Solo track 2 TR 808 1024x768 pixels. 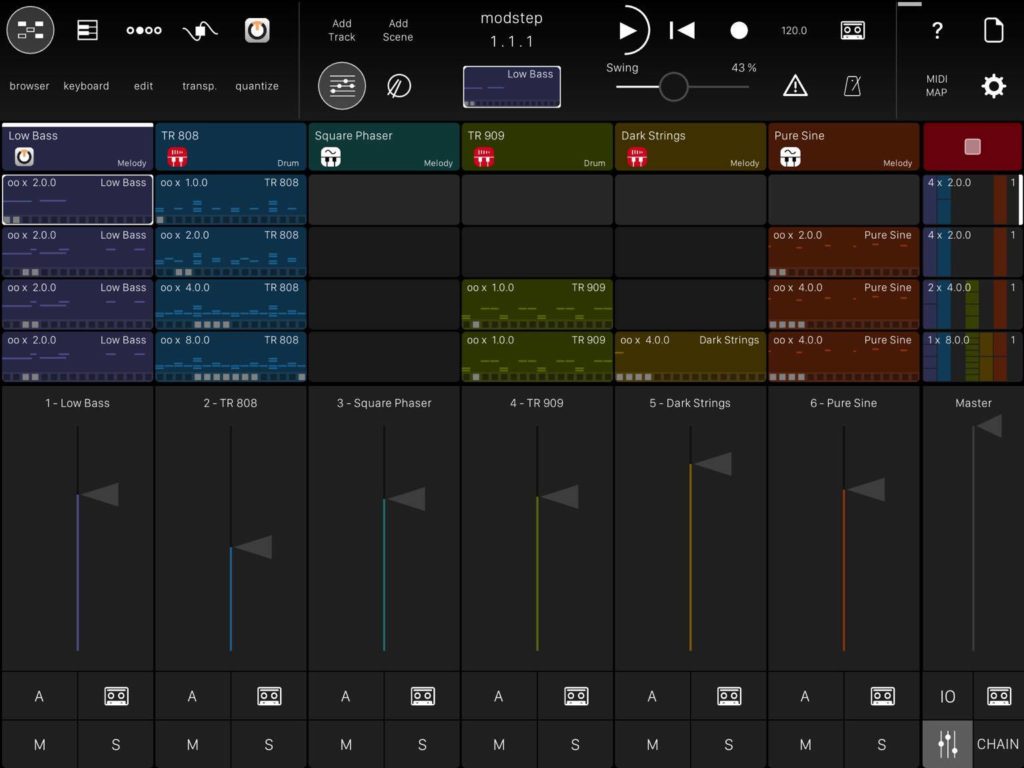(269, 744)
